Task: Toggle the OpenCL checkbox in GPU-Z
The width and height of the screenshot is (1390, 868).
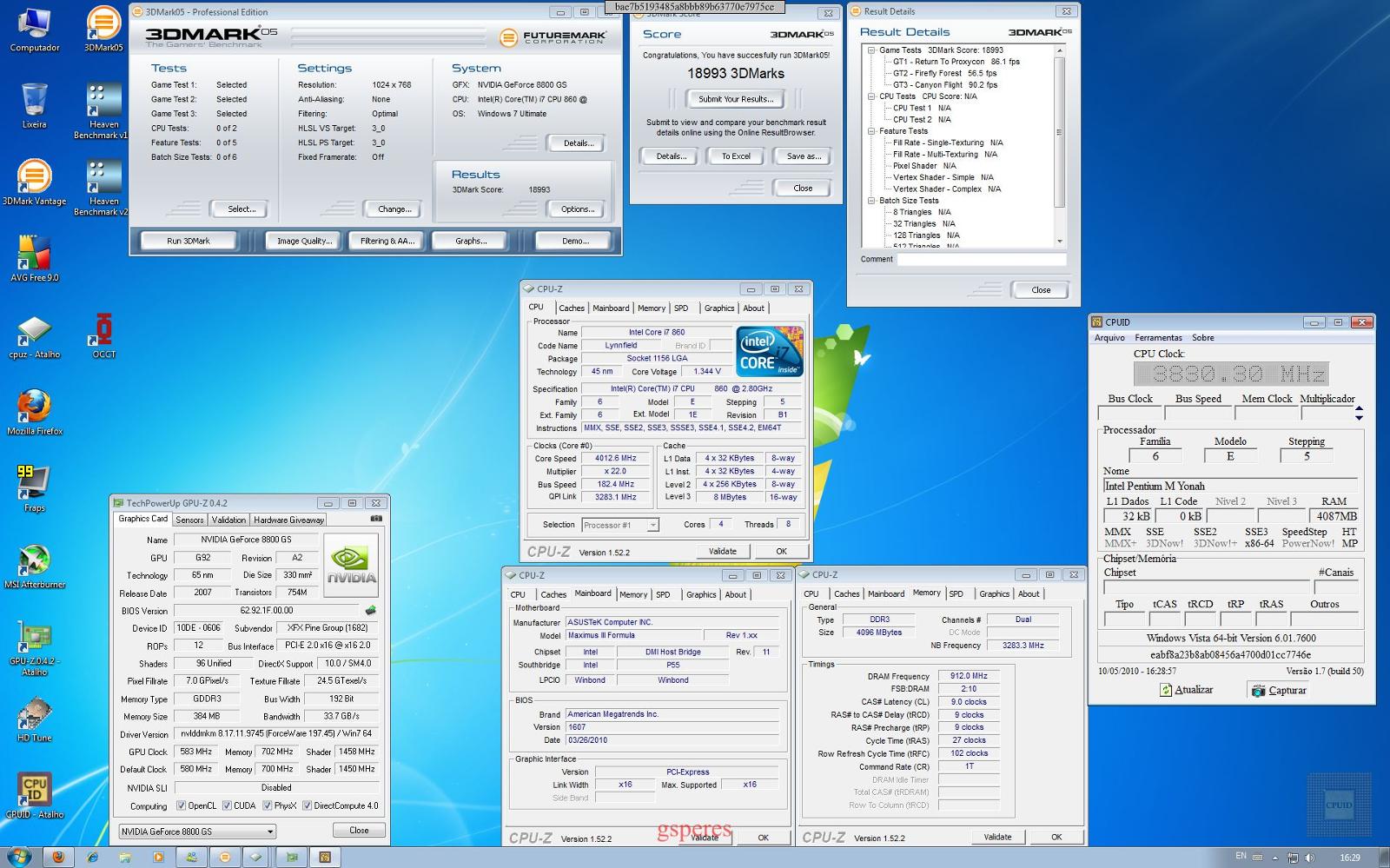Action: point(182,805)
